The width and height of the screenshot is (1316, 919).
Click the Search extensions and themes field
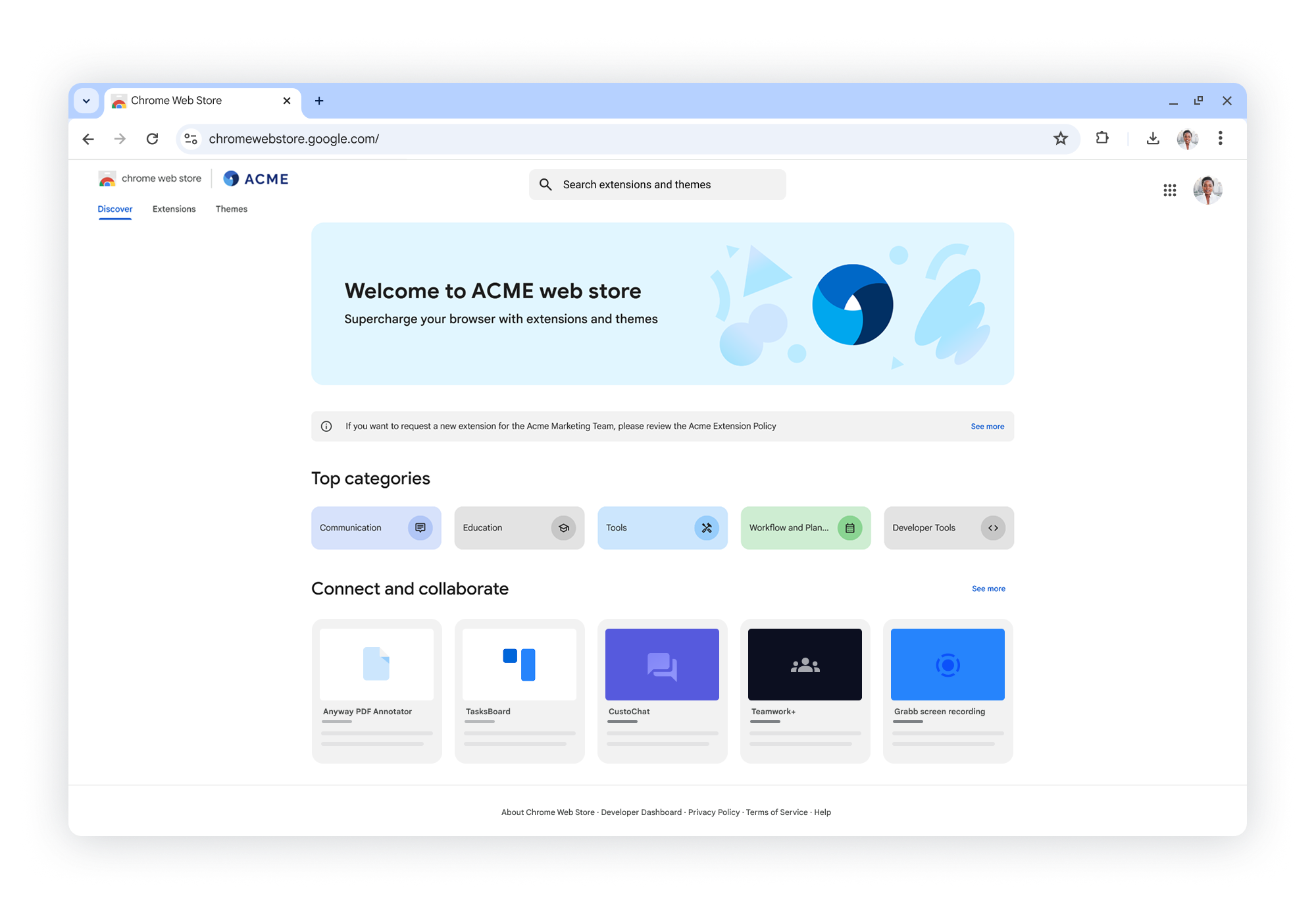[657, 184]
